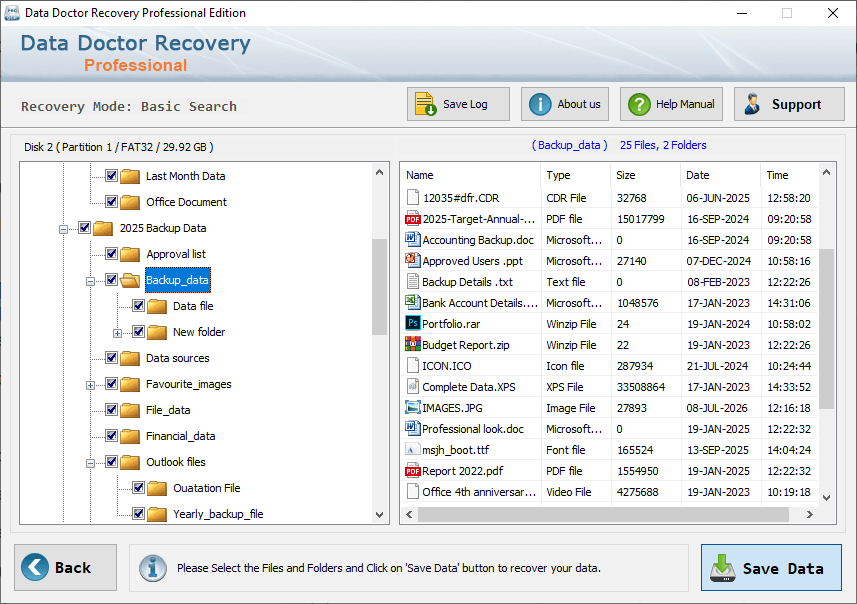
Task: Click the info icon in the status message
Action: click(152, 568)
